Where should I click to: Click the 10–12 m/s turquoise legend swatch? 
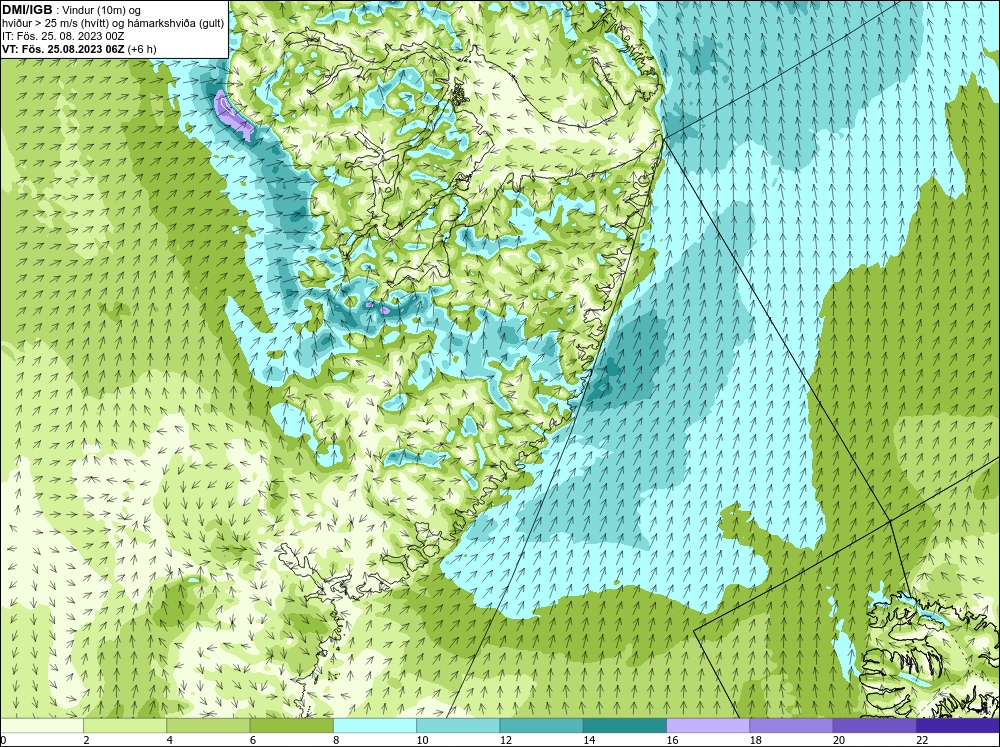pos(458,725)
